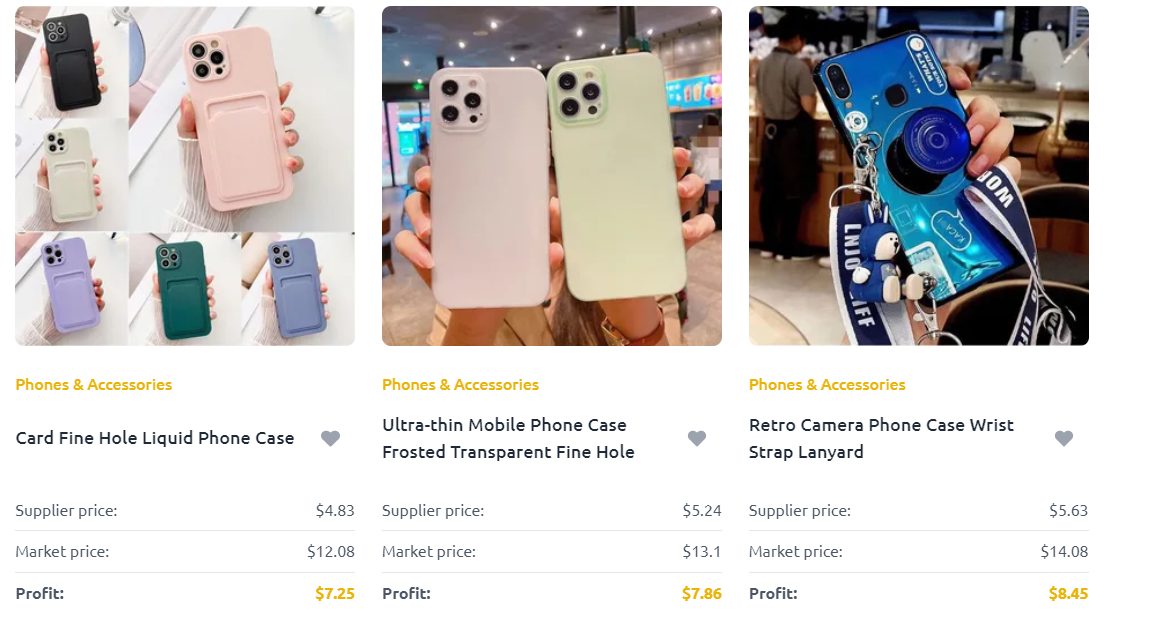View the large pink card-holder phone case photo
The image size is (1157, 625).
[x=242, y=119]
